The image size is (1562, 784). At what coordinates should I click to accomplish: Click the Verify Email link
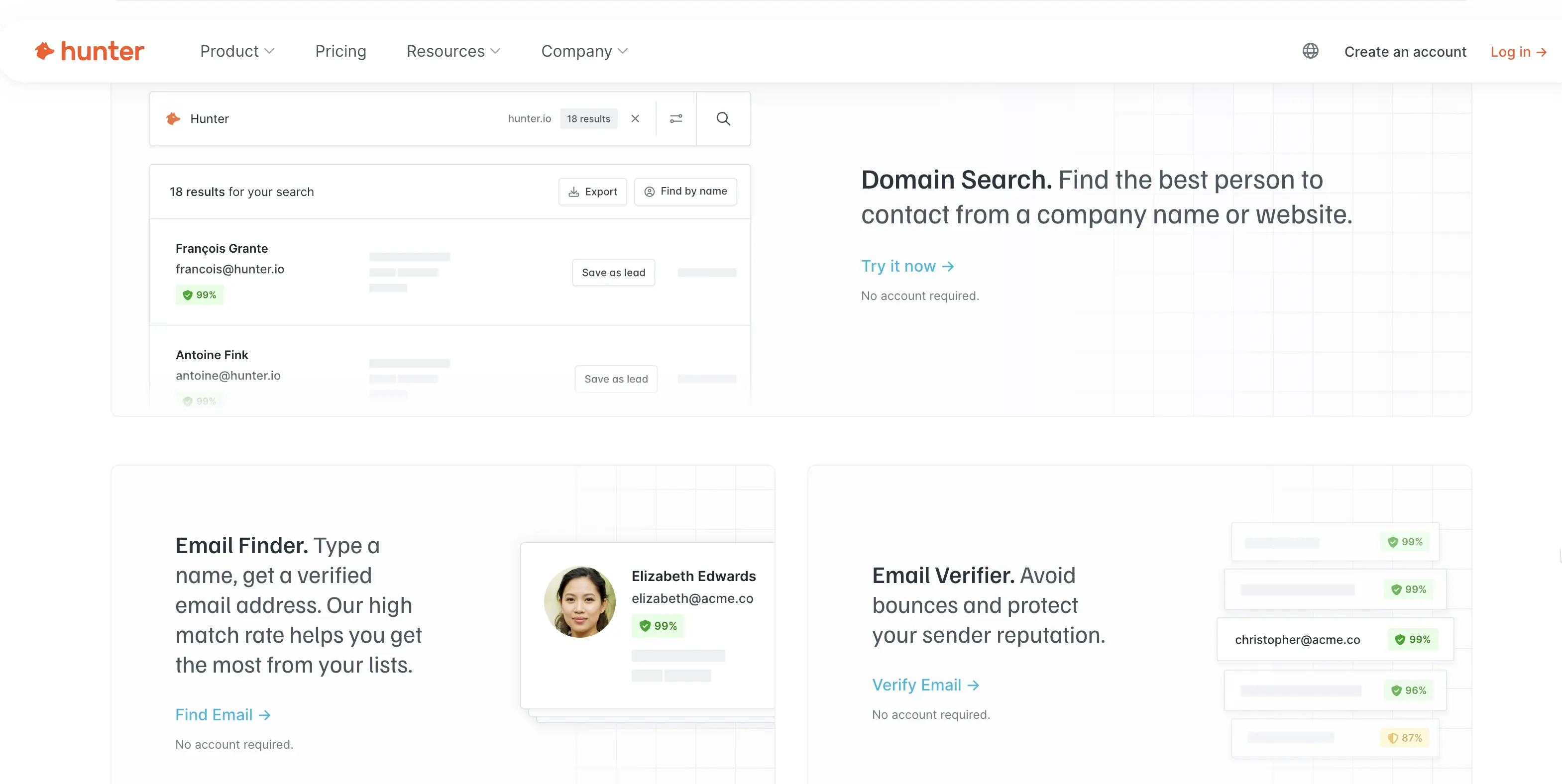pyautogui.click(x=926, y=685)
